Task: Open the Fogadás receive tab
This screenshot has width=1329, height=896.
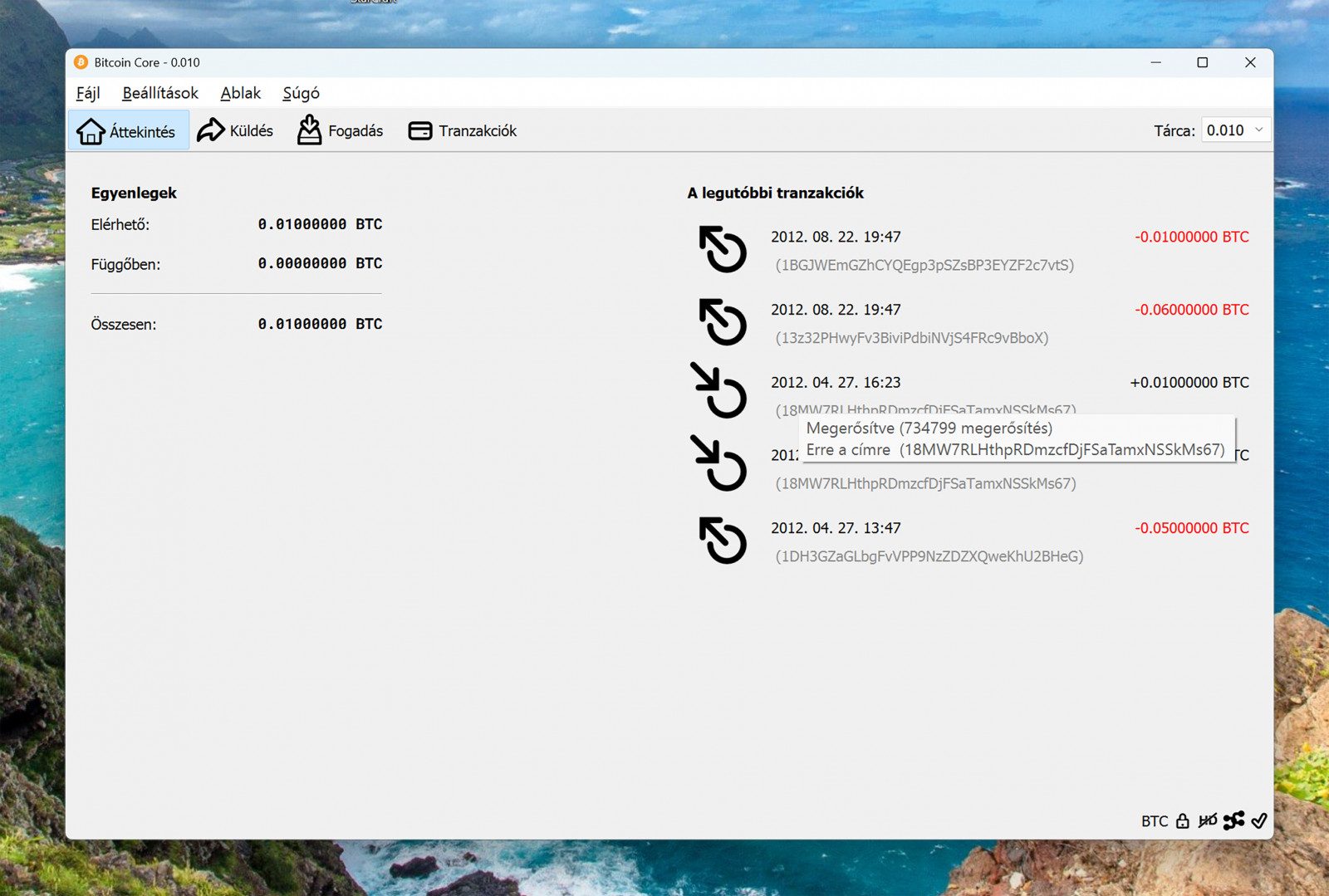Action: point(341,130)
